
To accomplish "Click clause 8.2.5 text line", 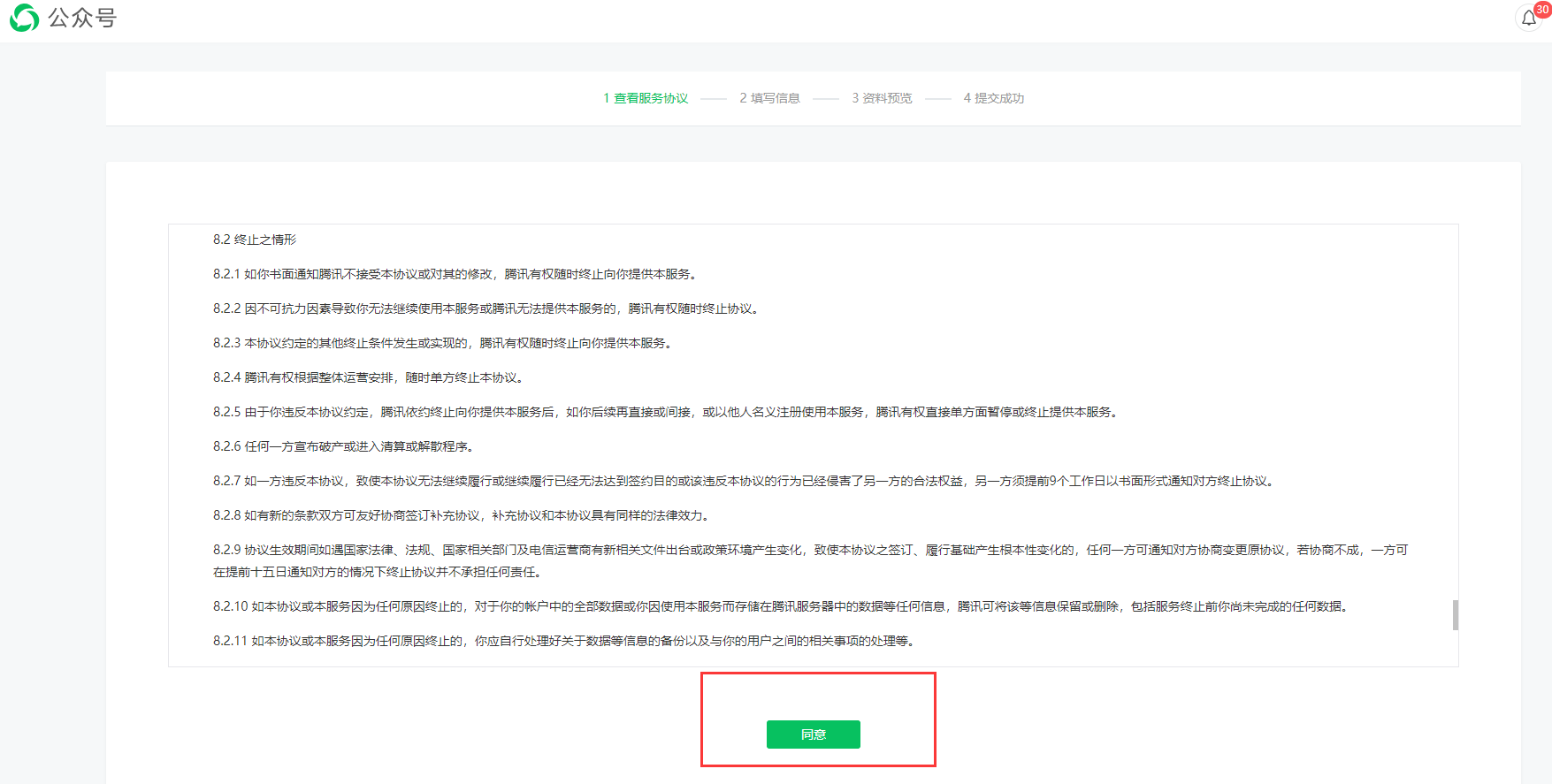I will pos(665,412).
